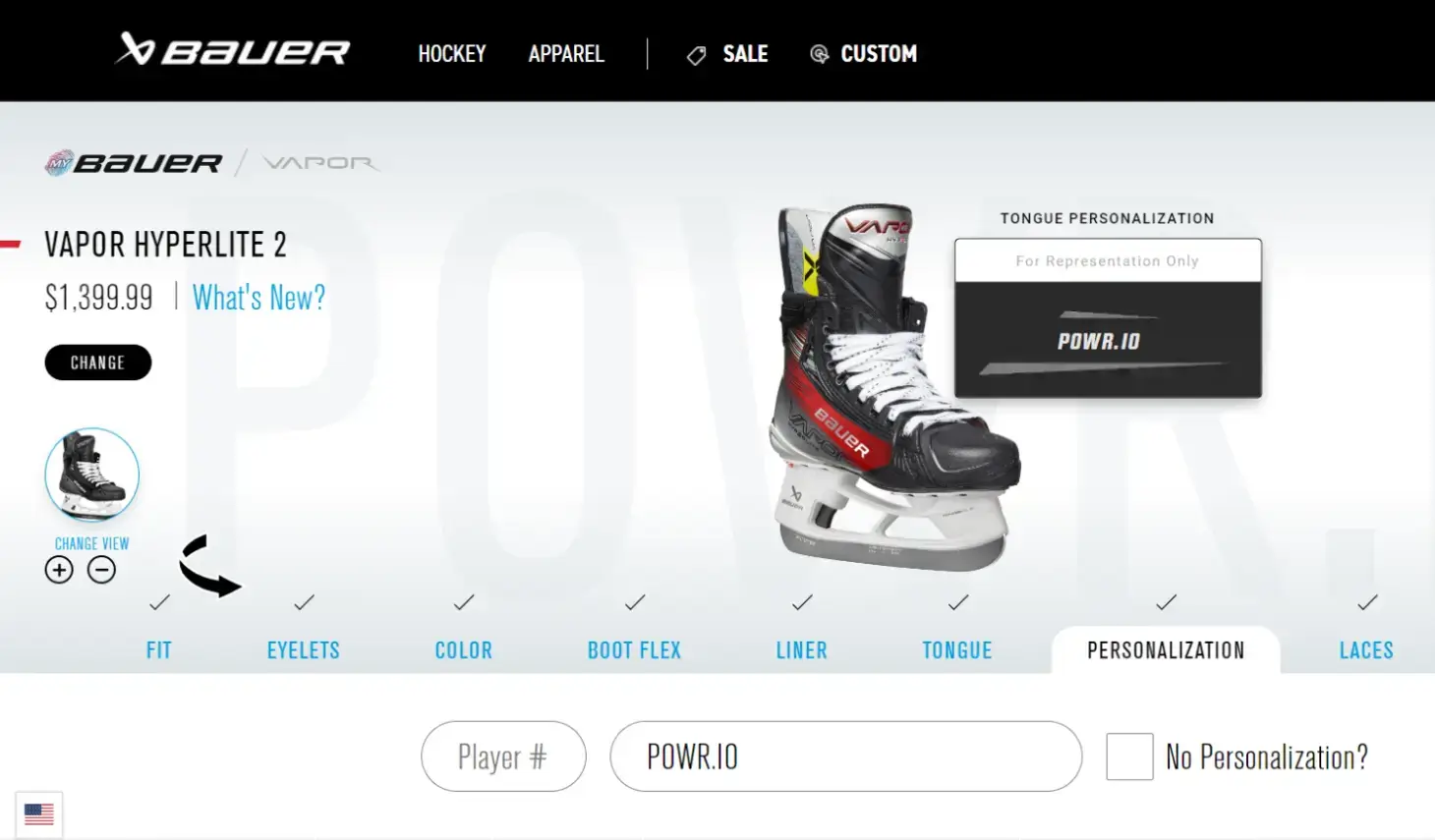
Task: Click the Change button
Action: click(x=98, y=363)
